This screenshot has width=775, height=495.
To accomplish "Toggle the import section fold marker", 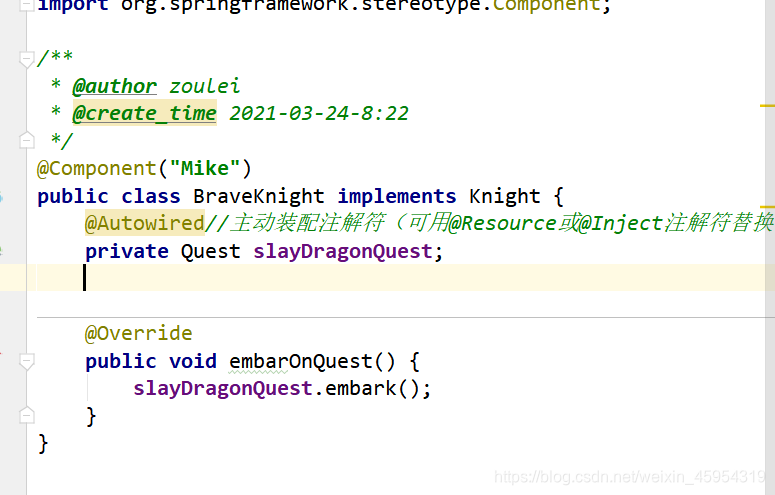I will pos(26,5).
